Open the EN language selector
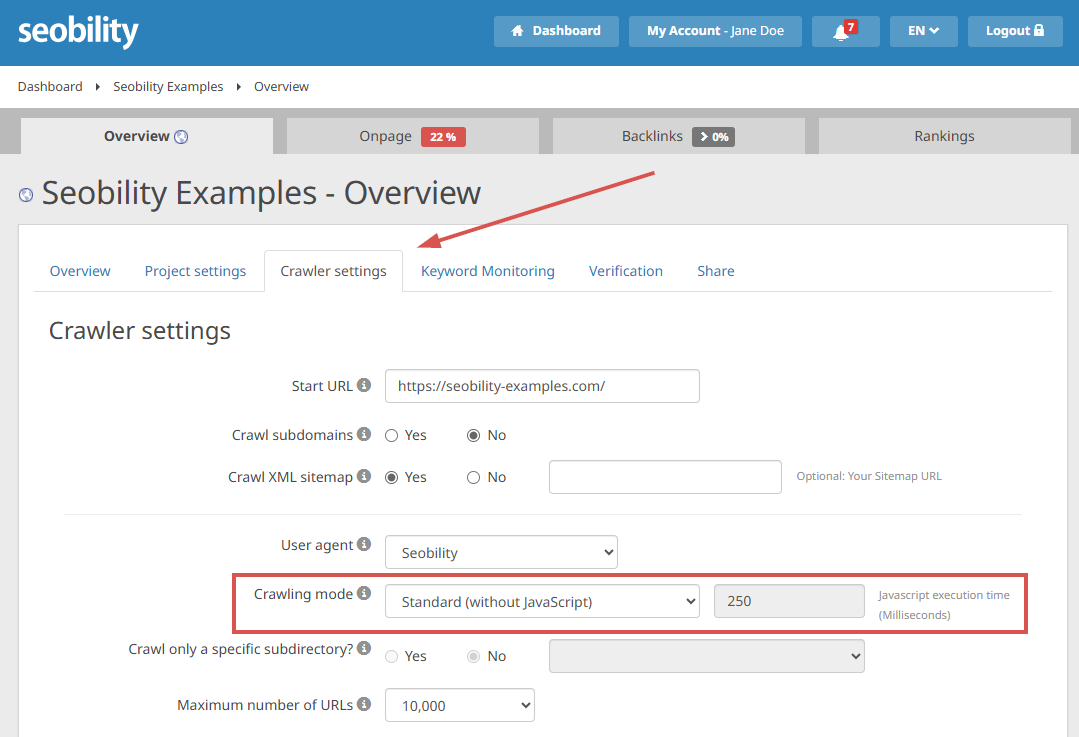 pos(923,31)
